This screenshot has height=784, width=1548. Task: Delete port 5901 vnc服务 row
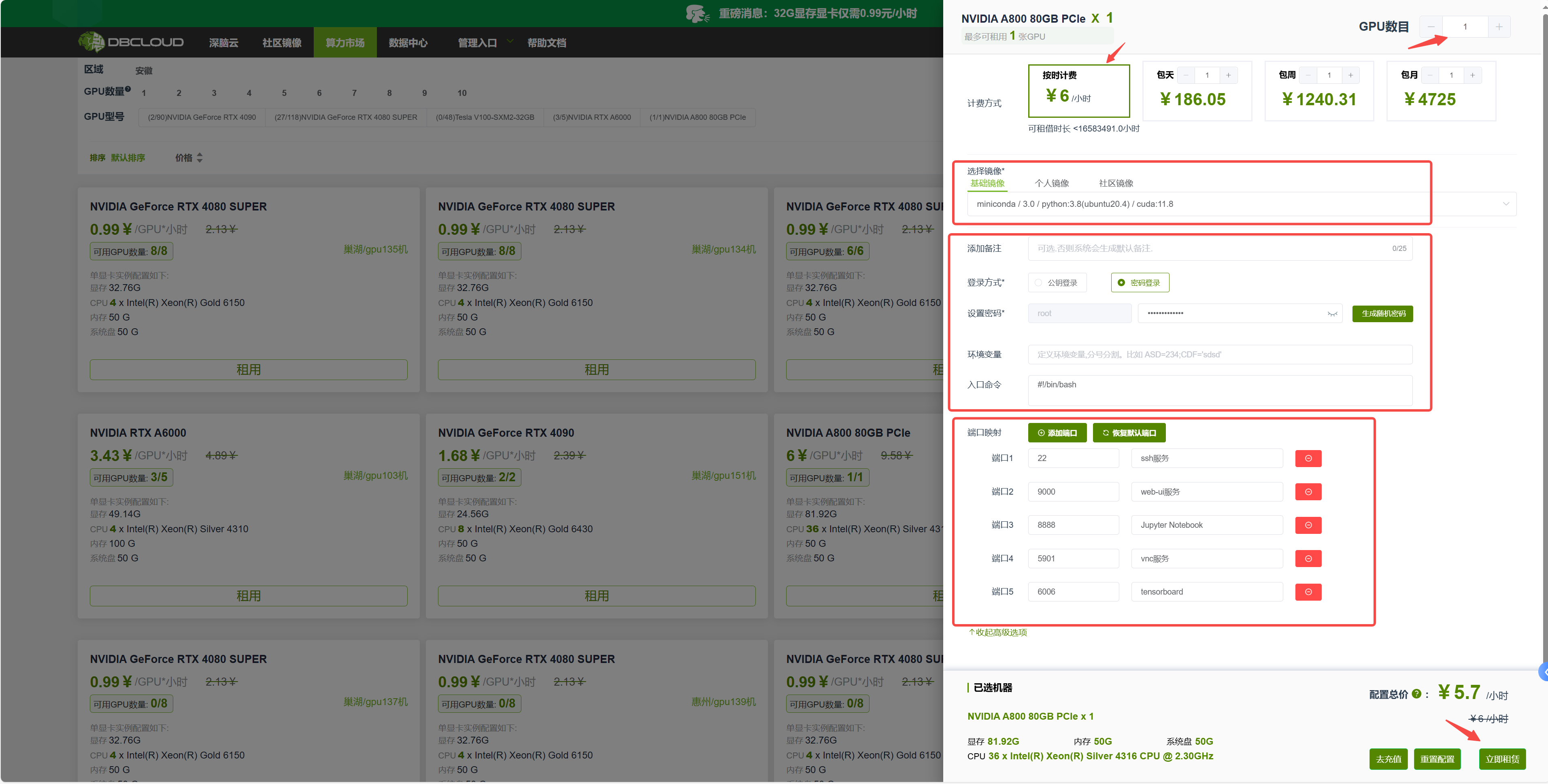pos(1308,559)
